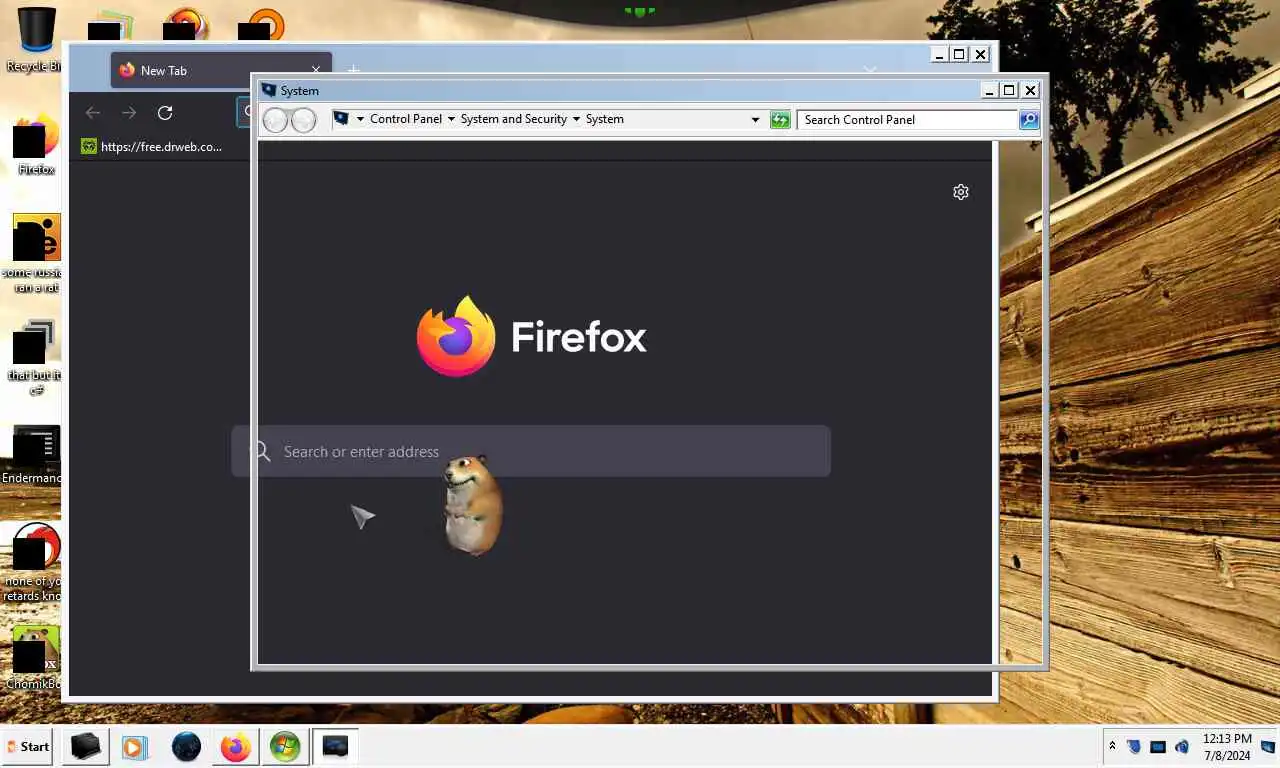Select the 'that but it' desktop icon

(36, 357)
